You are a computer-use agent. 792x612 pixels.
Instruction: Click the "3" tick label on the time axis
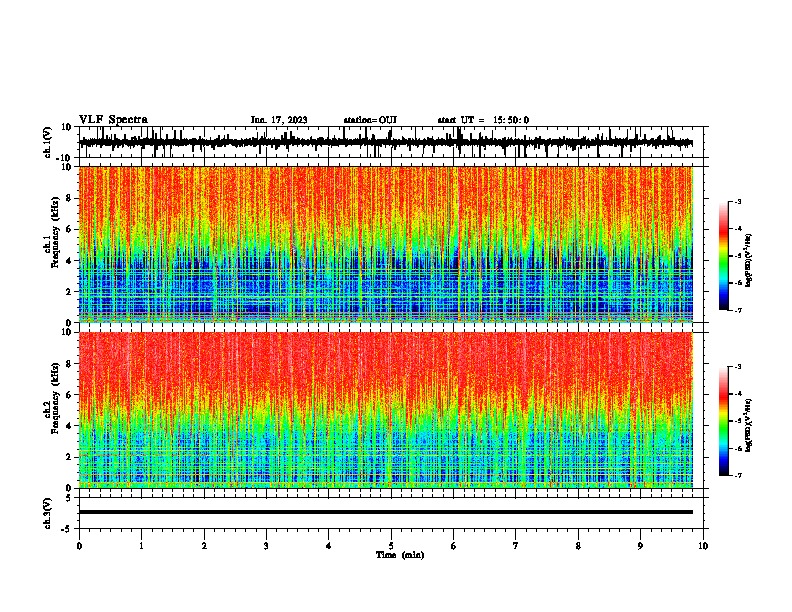(266, 546)
